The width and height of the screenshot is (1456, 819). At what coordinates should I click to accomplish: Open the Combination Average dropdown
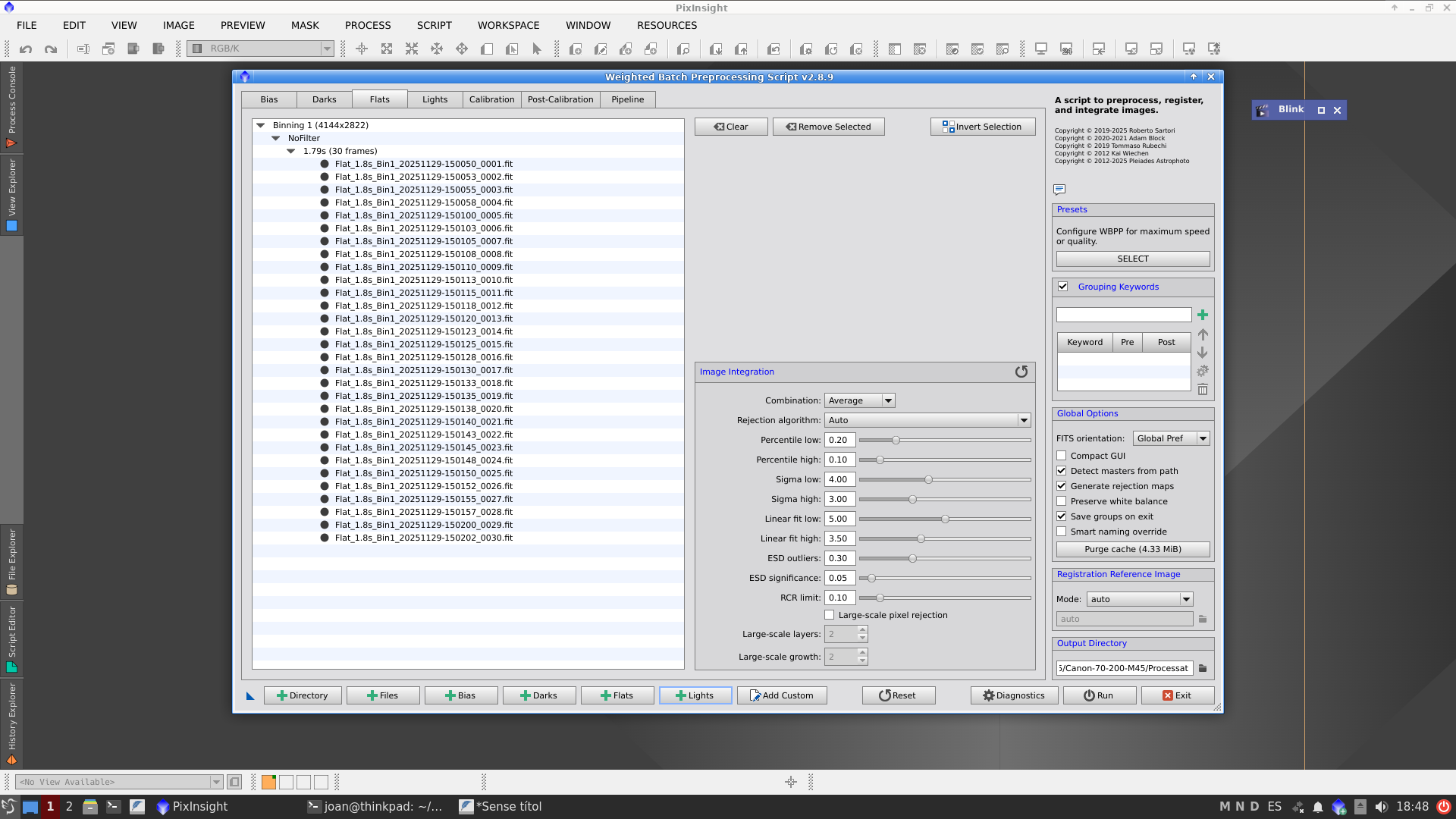pyautogui.click(x=859, y=400)
